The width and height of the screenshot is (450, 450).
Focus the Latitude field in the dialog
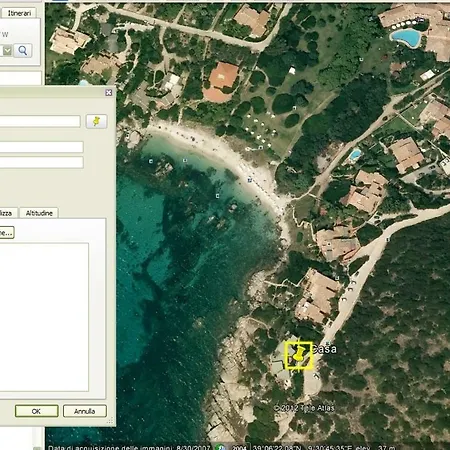[x=41, y=147]
